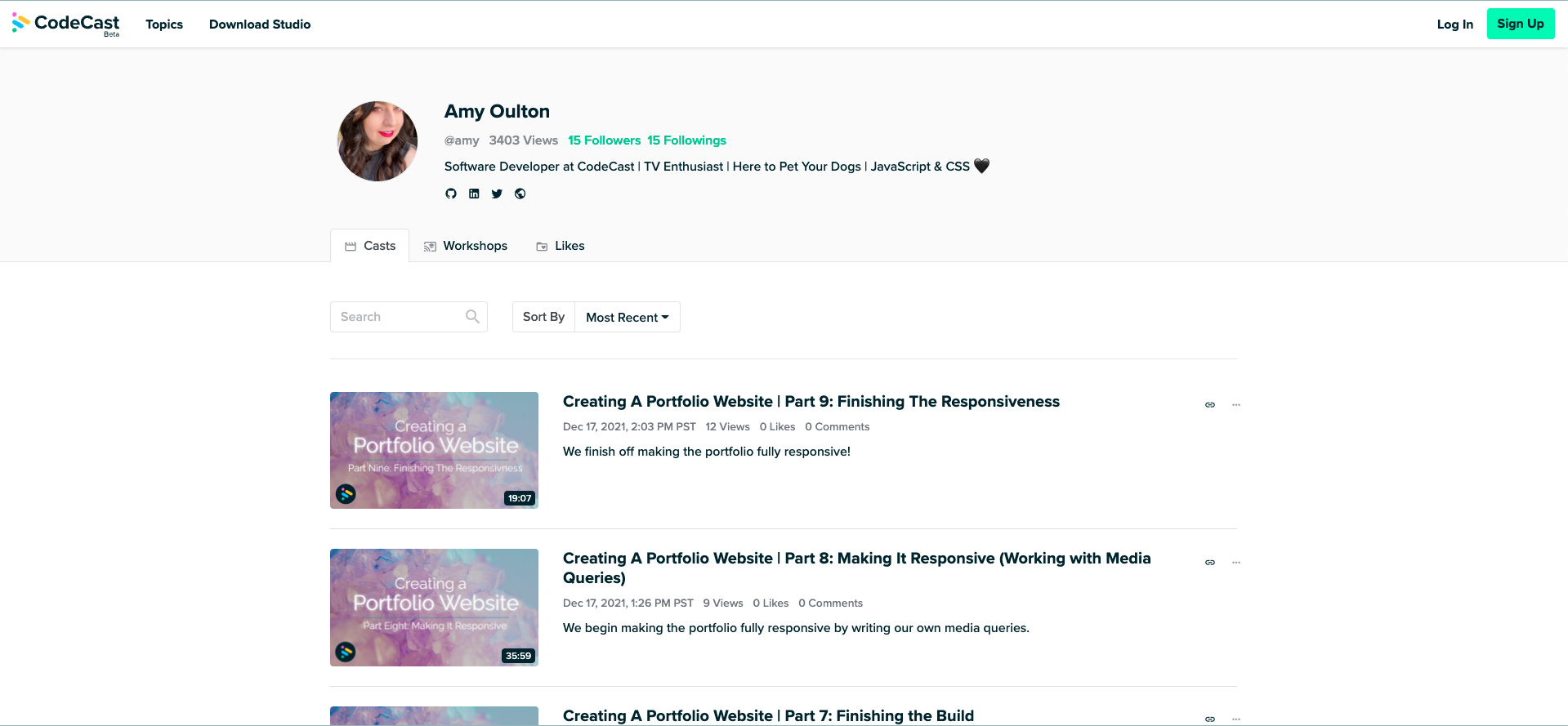
Task: Click the CodeCast logo
Action: [x=66, y=24]
